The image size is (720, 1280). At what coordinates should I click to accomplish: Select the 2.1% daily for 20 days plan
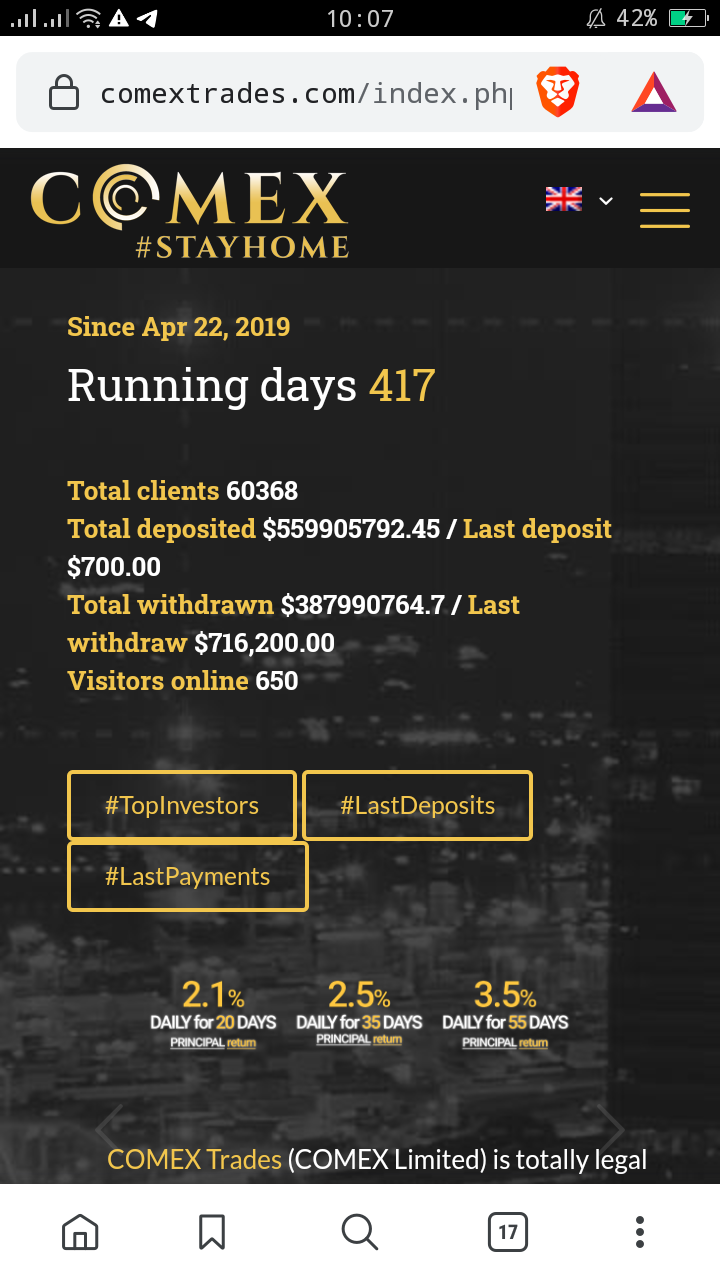(x=213, y=1014)
